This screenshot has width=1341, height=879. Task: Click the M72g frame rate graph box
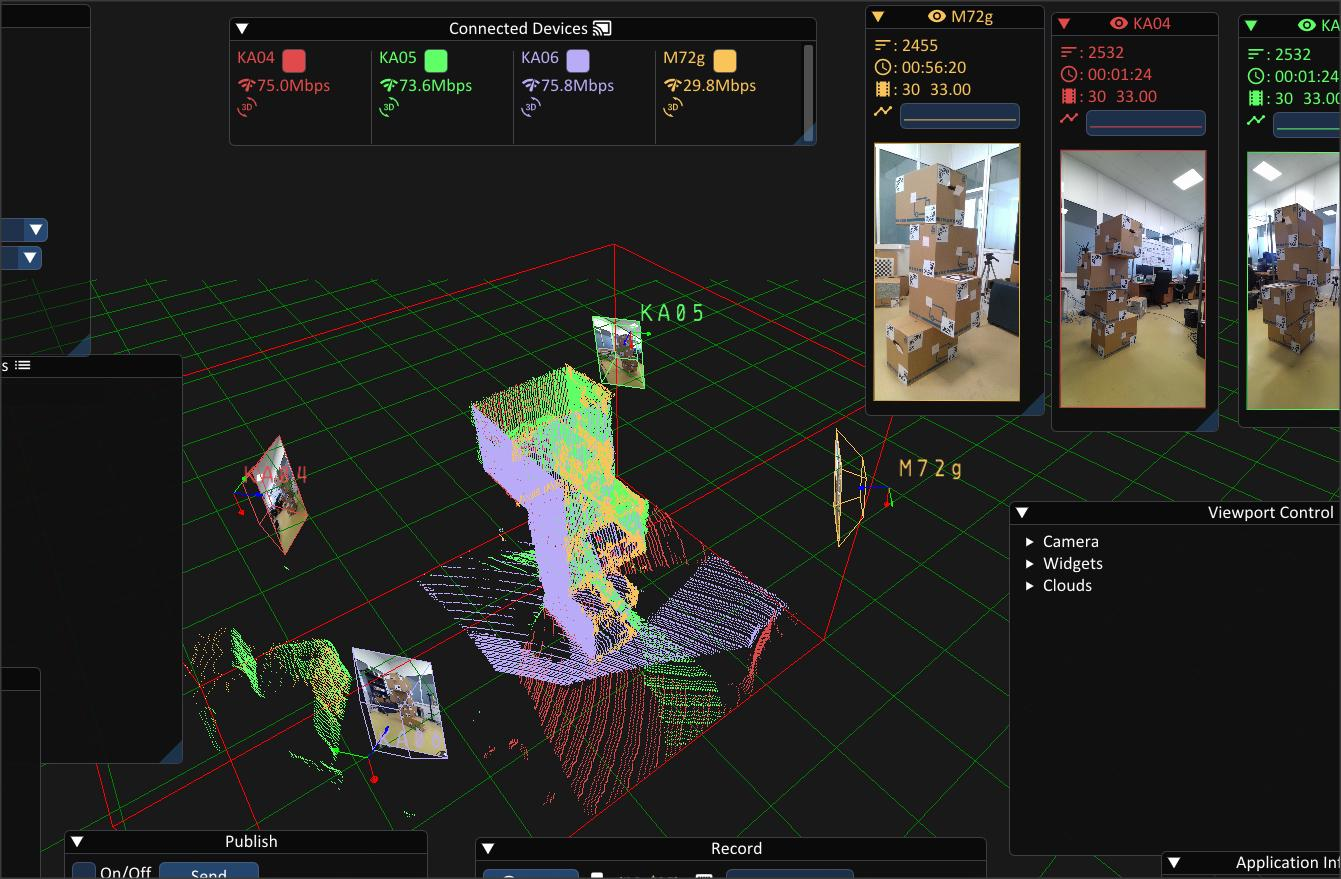[960, 116]
